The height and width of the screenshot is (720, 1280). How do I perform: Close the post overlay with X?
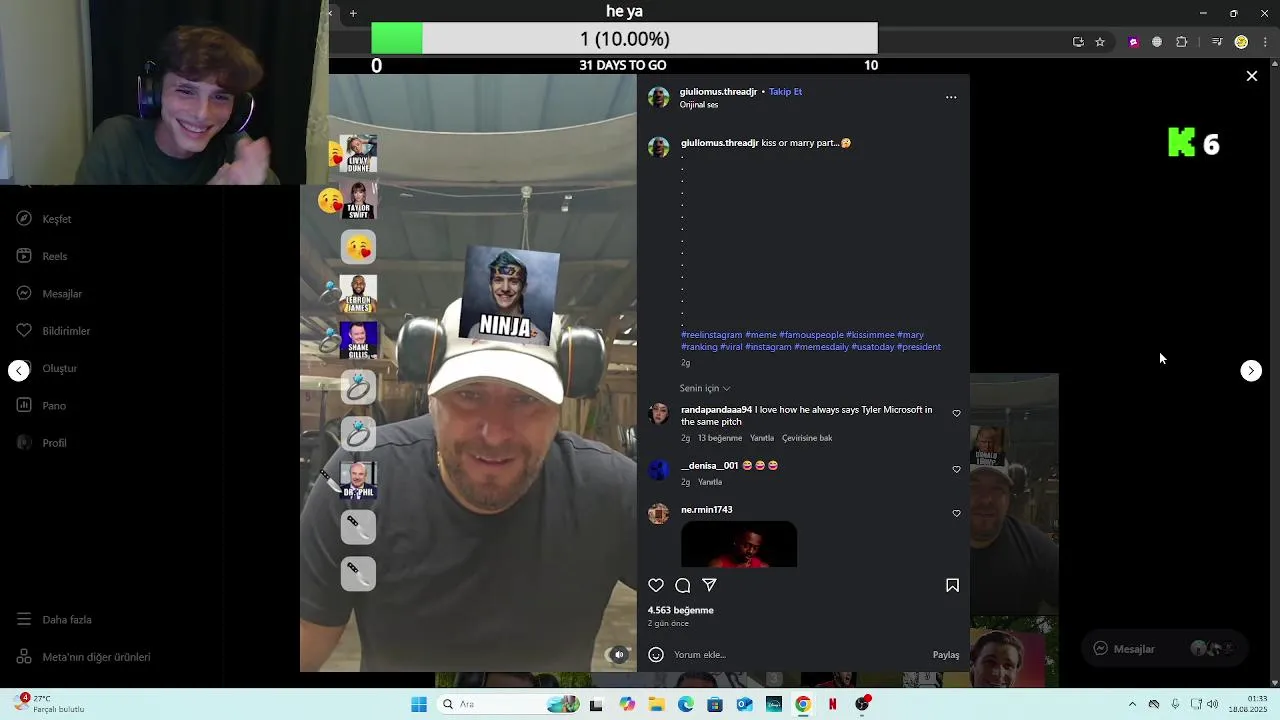(x=1251, y=76)
